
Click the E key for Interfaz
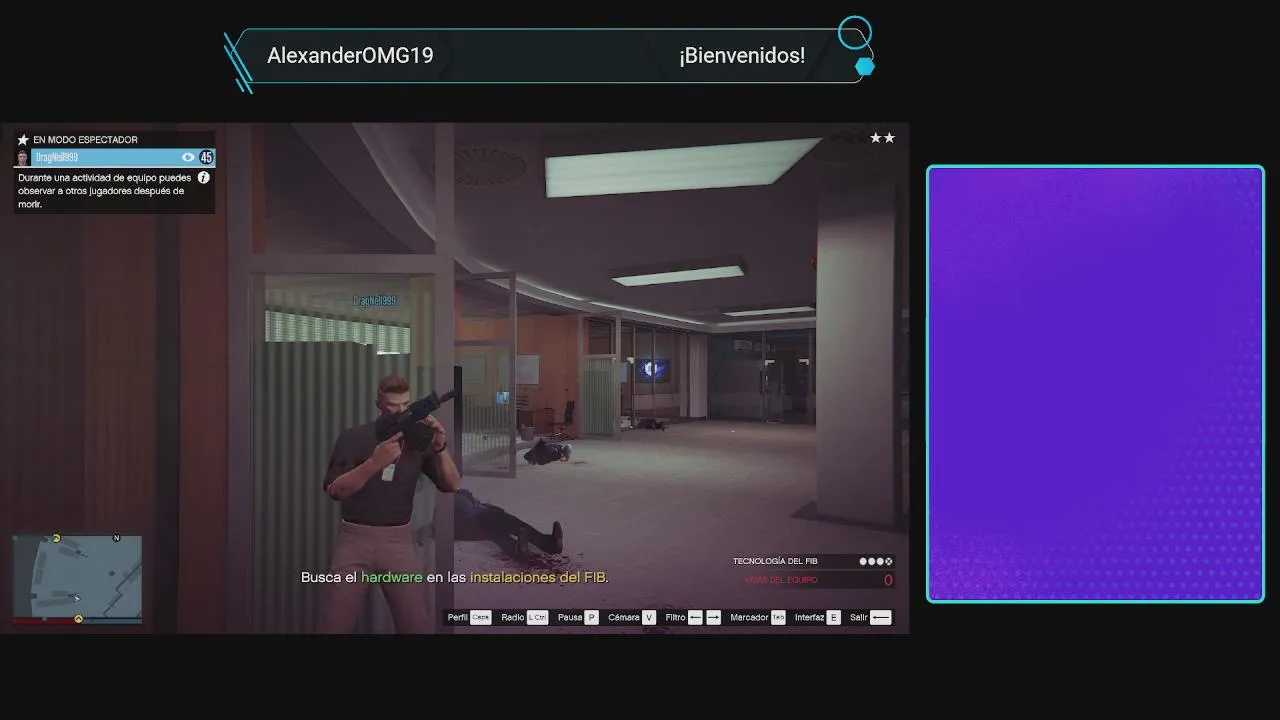[834, 618]
